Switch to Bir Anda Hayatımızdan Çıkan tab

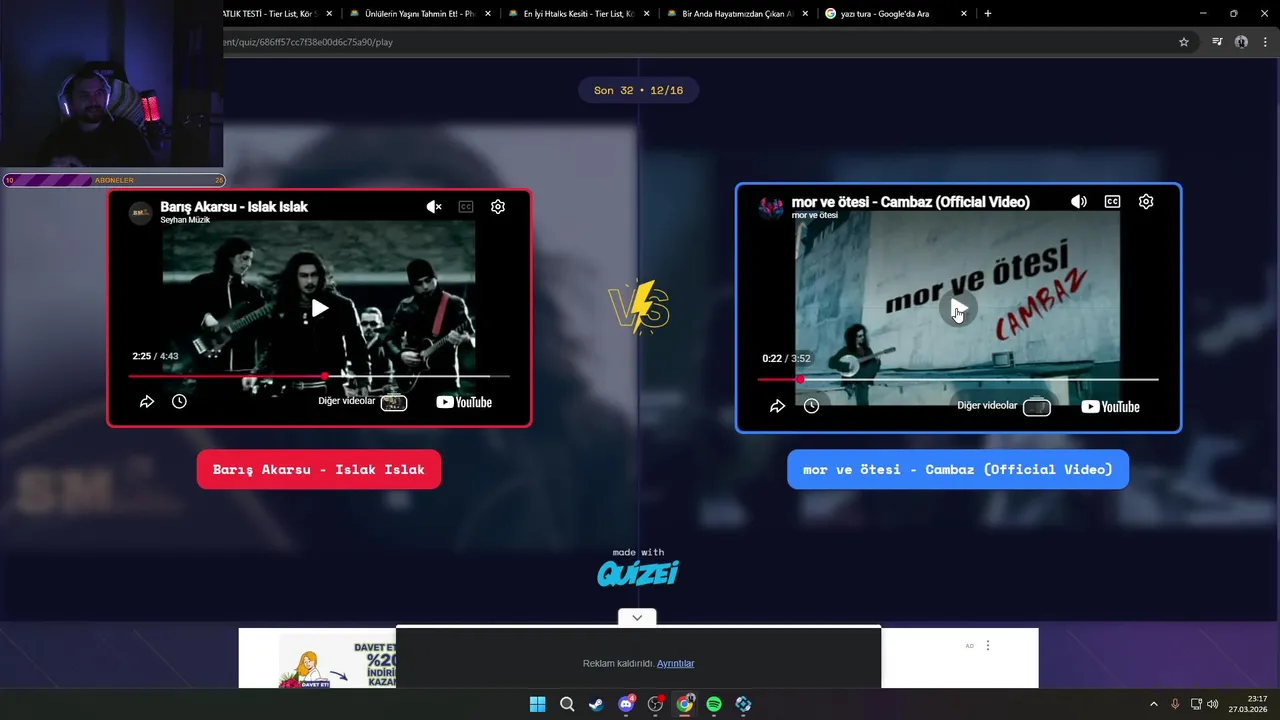click(737, 14)
